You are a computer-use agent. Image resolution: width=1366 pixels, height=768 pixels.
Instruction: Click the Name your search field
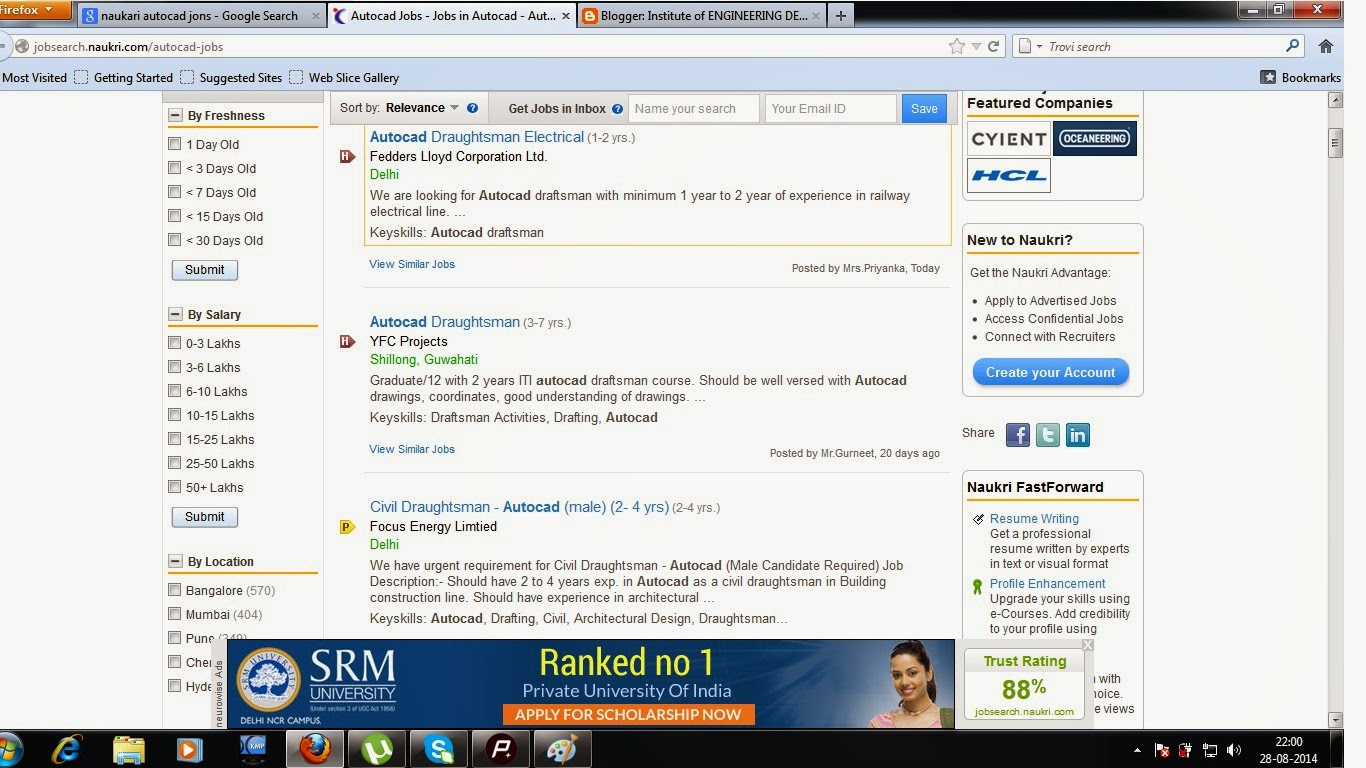click(694, 109)
